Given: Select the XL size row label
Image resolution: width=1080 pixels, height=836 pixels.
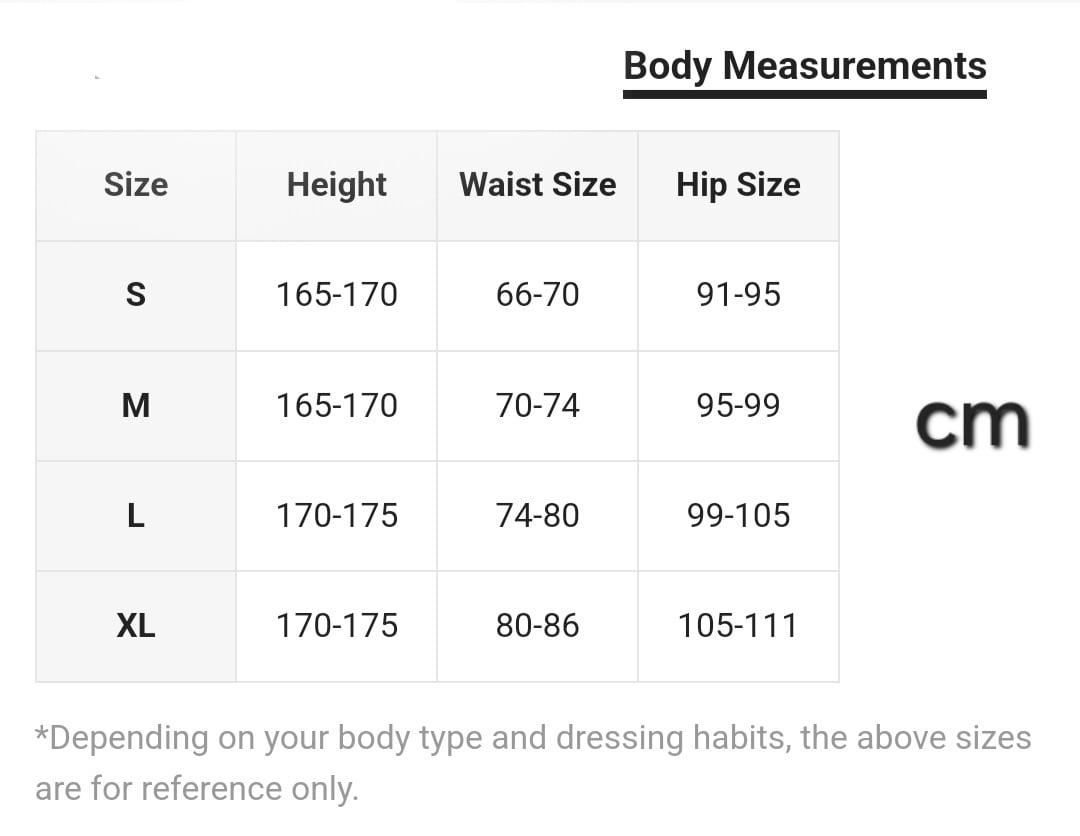Looking at the screenshot, I should (x=136, y=626).
